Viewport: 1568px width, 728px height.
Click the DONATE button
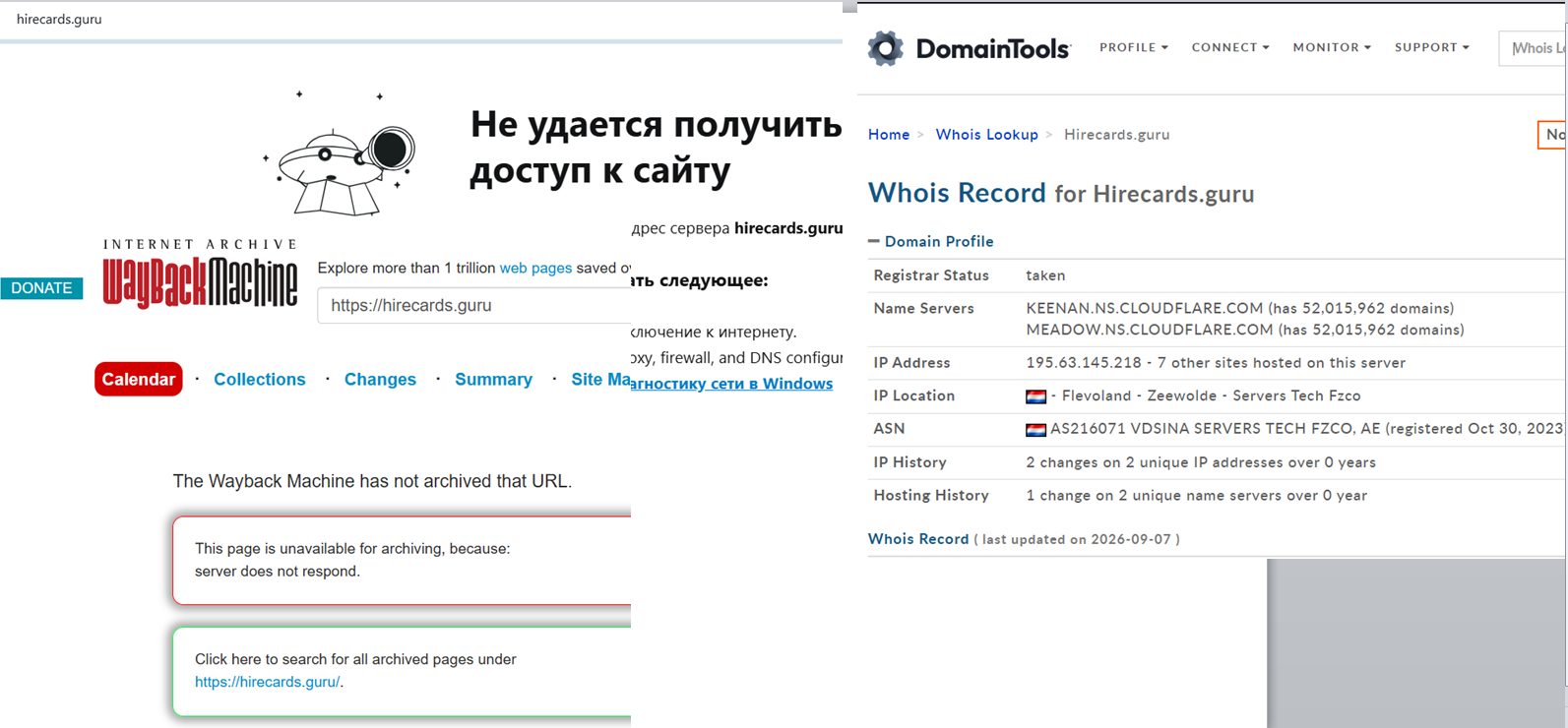pyautogui.click(x=41, y=288)
